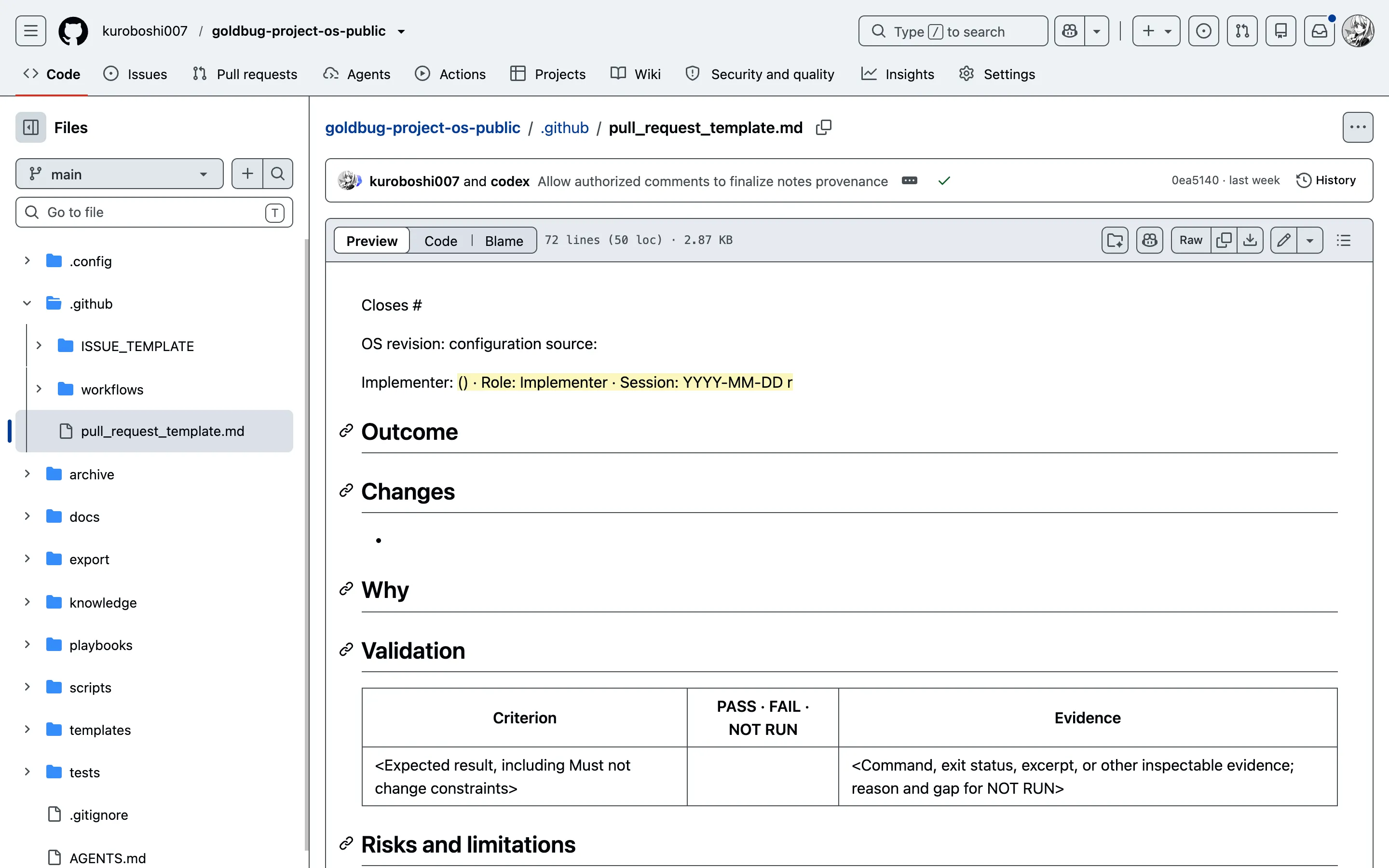Viewport: 1389px width, 868px height.
Task: Ask Copilot about this file
Action: tap(1150, 240)
